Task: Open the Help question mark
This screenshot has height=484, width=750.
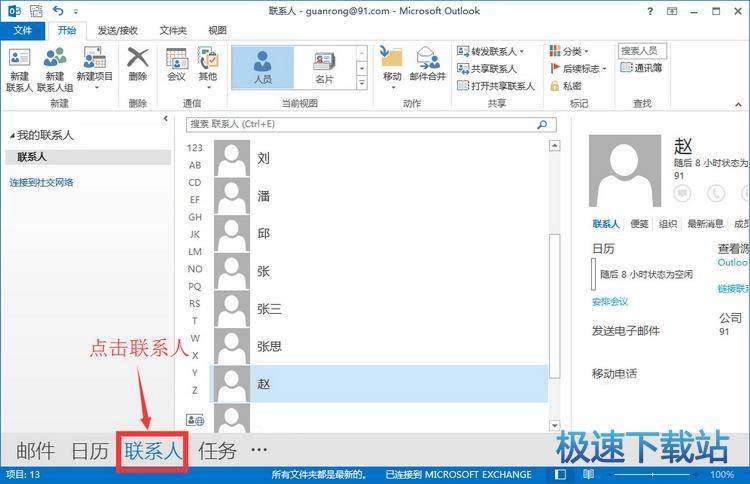Action: coord(650,11)
